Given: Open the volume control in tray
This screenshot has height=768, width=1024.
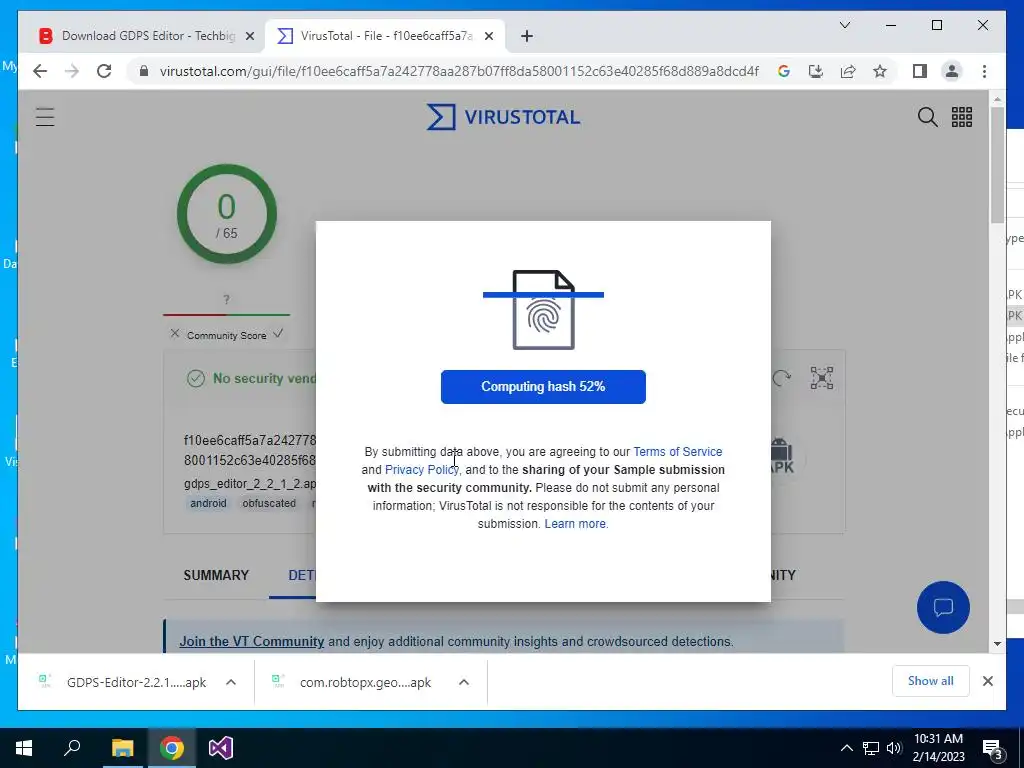Looking at the screenshot, I should 894,748.
